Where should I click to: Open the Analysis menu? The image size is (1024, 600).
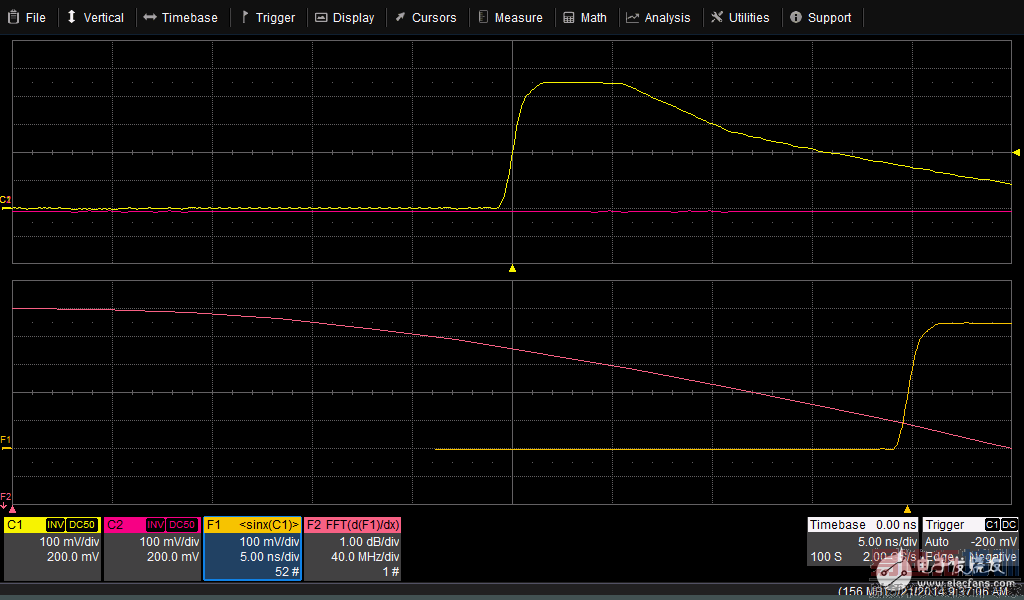coord(659,18)
